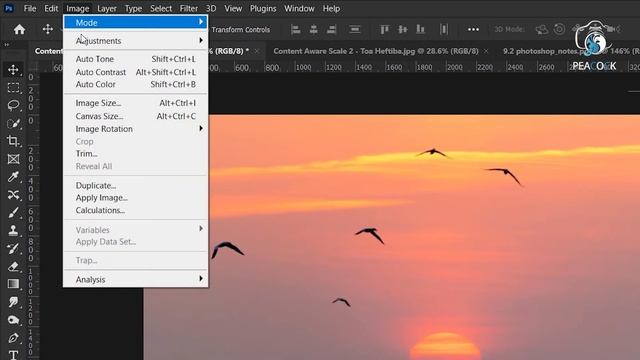This screenshot has width=640, height=360.
Task: Select the Brush tool
Action: pos(13,213)
